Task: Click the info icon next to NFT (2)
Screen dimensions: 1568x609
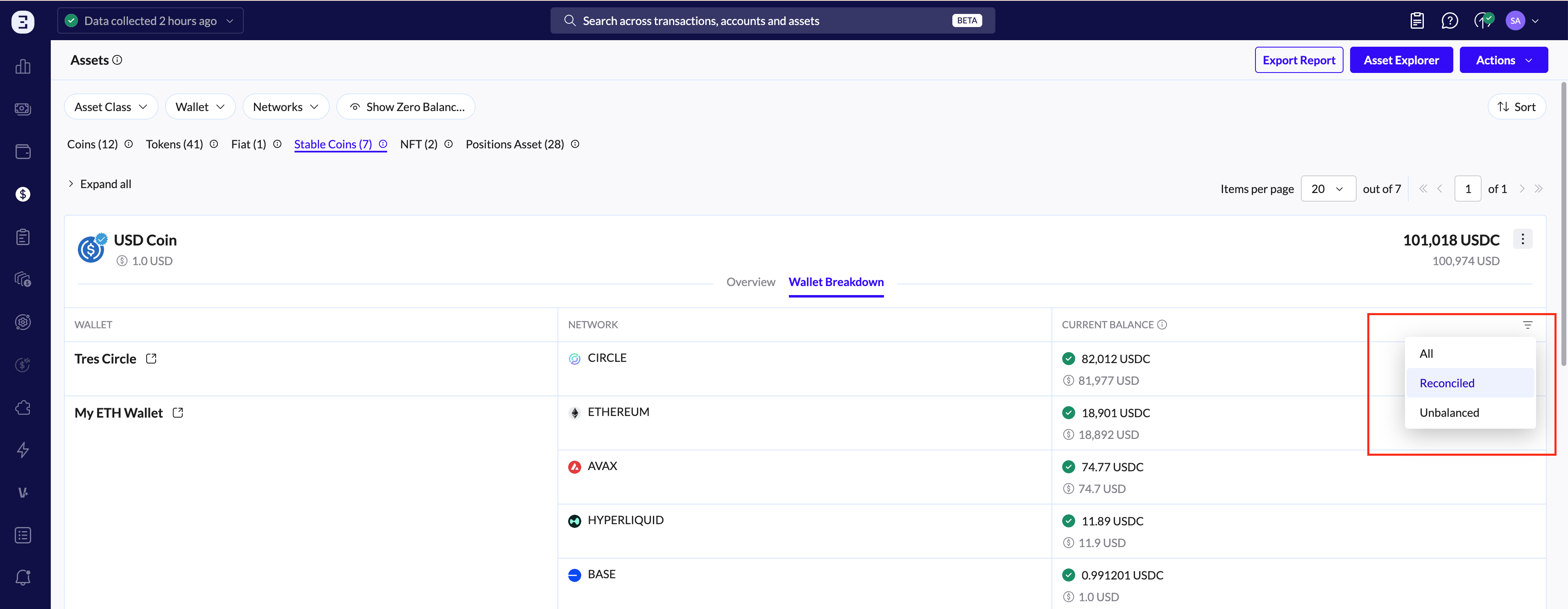Action: pos(449,144)
